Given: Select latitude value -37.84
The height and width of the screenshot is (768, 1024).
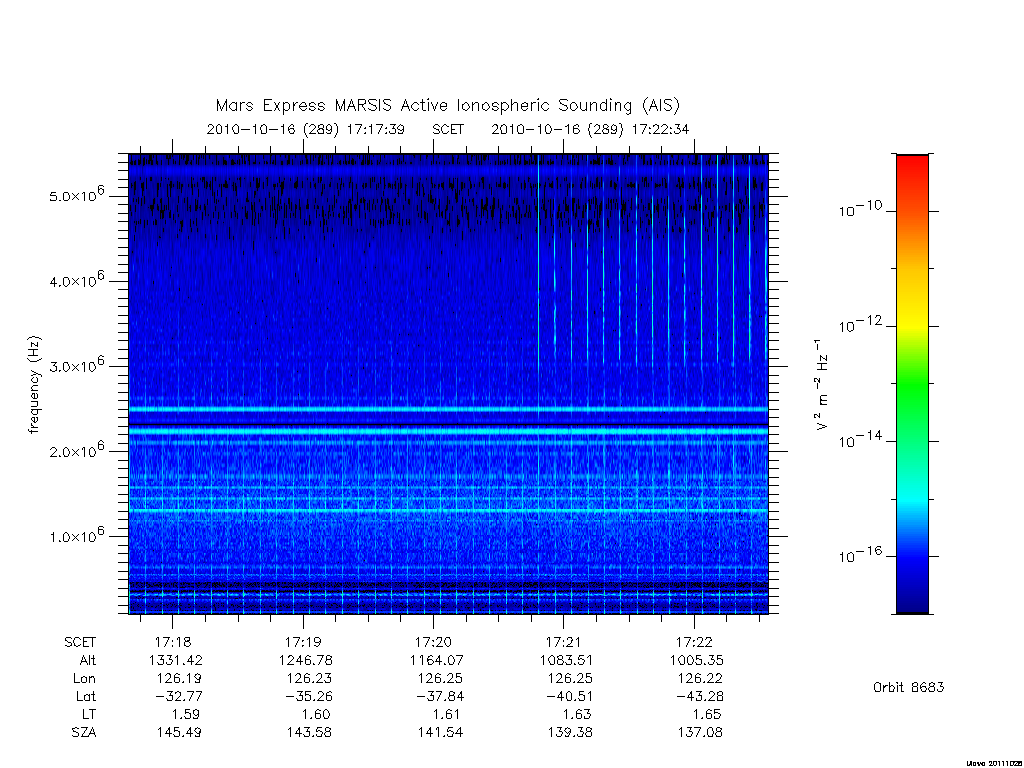Looking at the screenshot, I should click(440, 696).
